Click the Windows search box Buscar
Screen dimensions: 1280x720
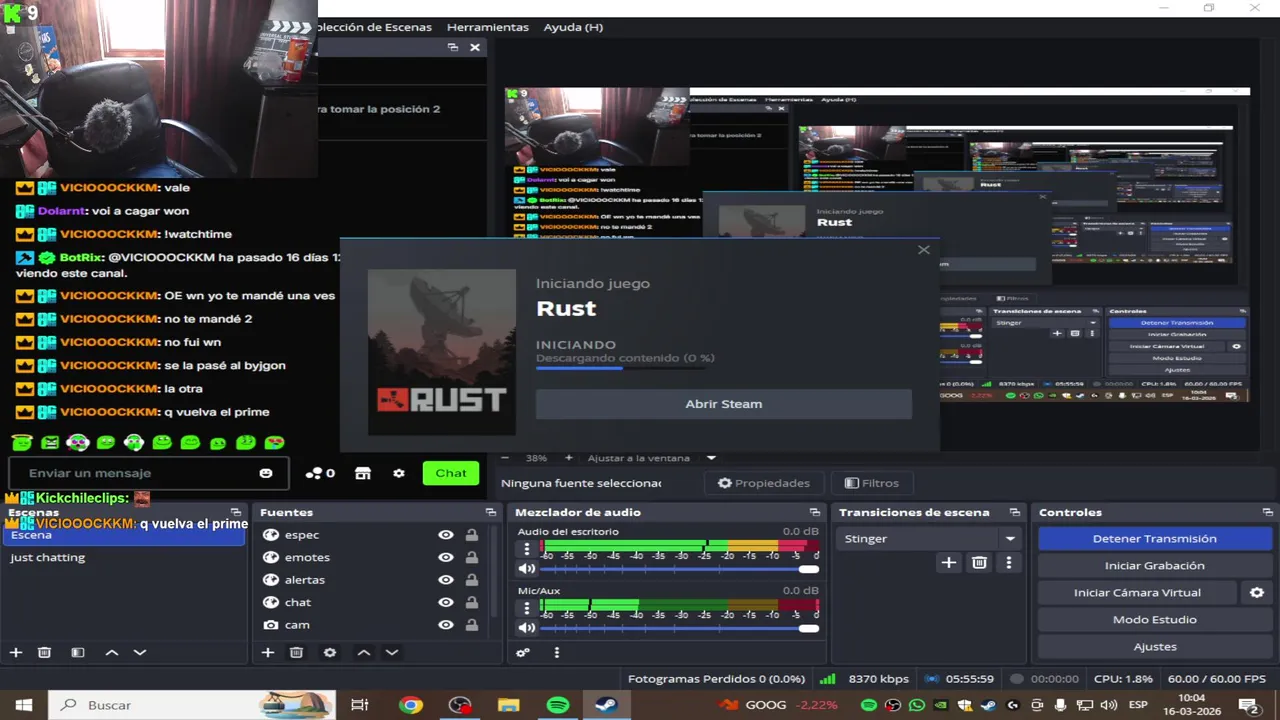pos(192,705)
